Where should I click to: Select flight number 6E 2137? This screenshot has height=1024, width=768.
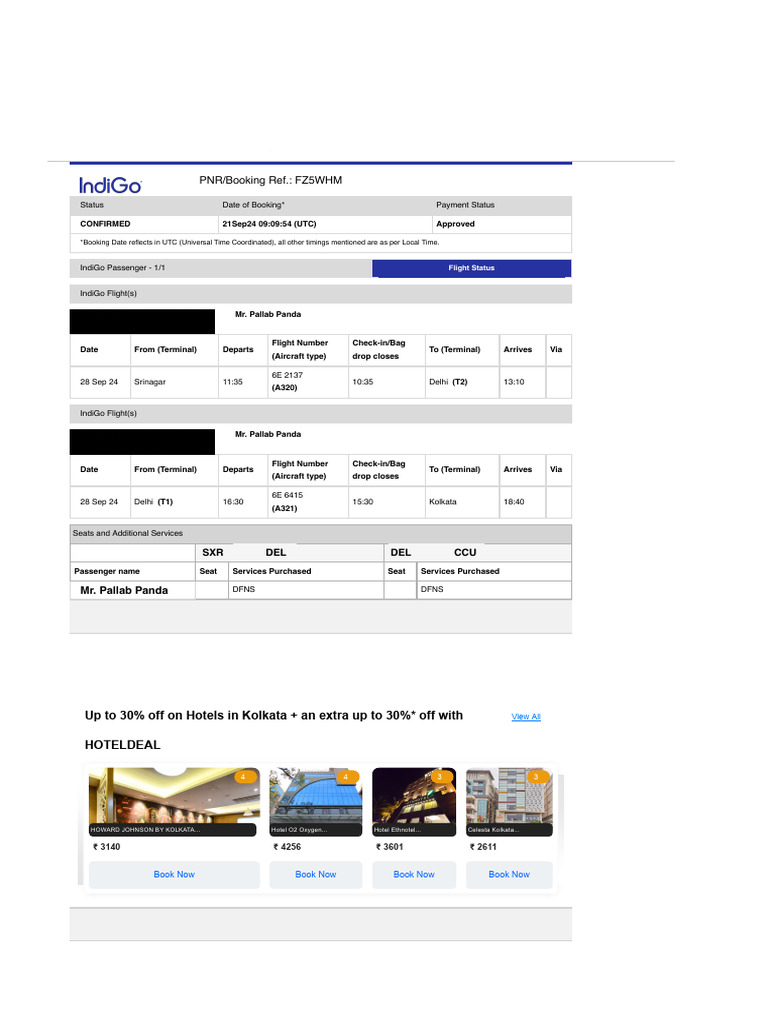coord(287,376)
